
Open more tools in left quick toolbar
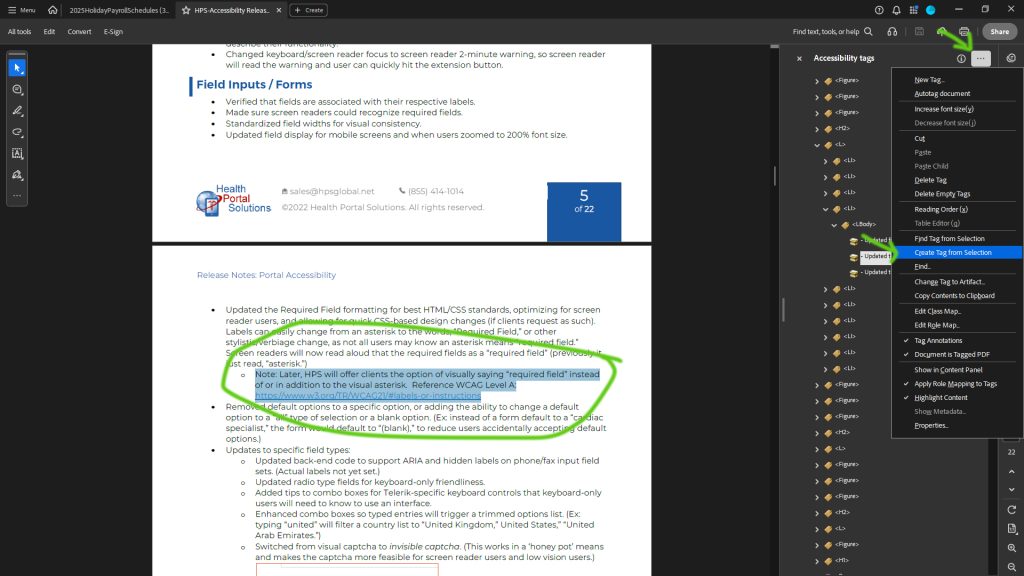coord(17,195)
